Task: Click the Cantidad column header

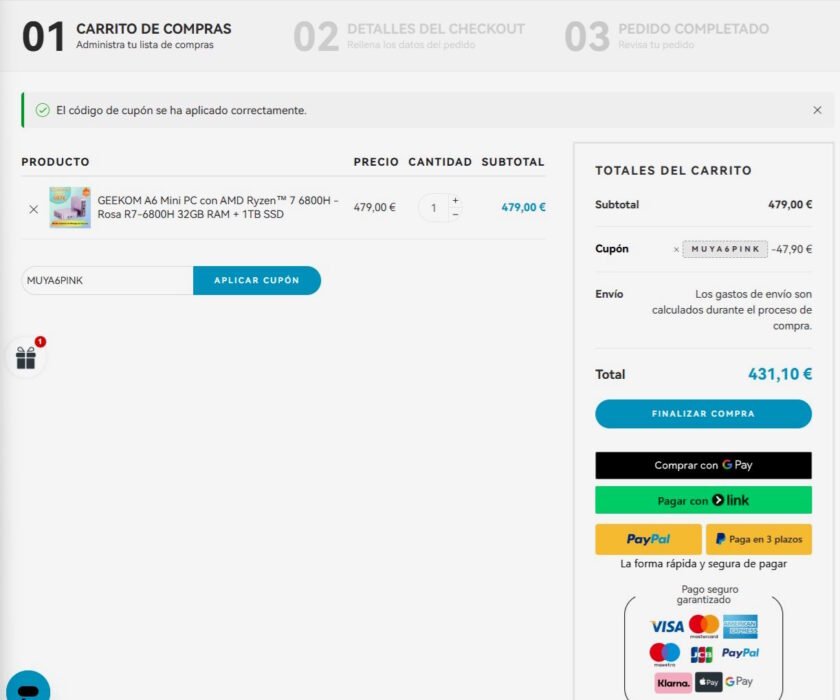Action: tap(440, 162)
